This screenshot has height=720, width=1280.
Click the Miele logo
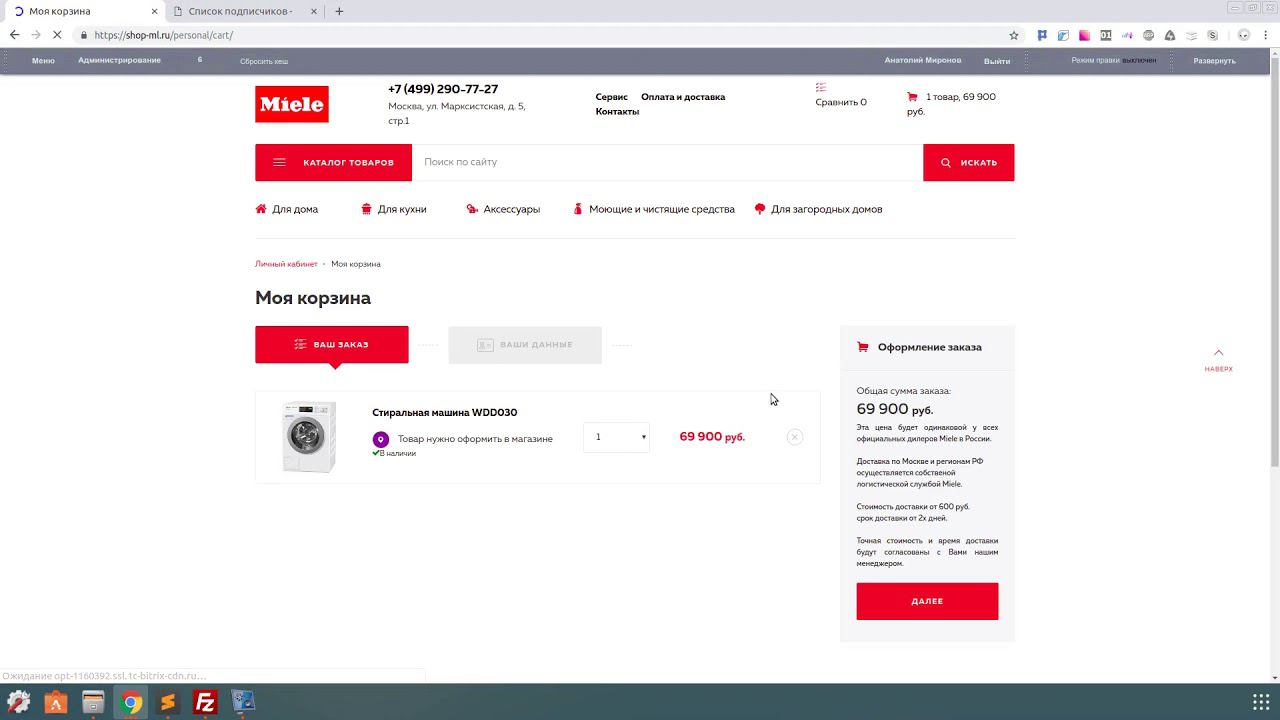click(291, 104)
